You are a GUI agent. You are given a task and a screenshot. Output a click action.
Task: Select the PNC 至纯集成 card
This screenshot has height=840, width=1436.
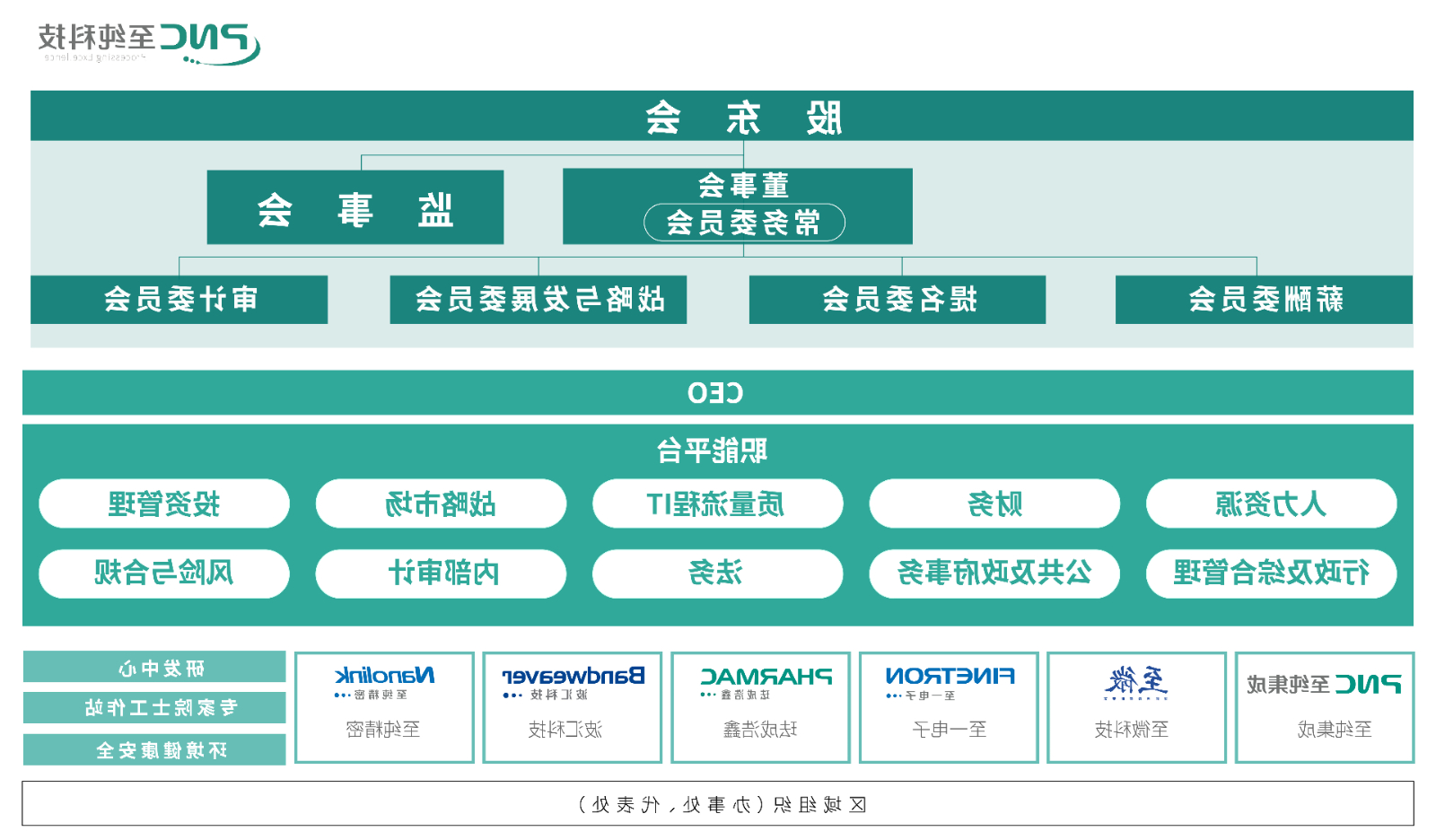point(1325,707)
